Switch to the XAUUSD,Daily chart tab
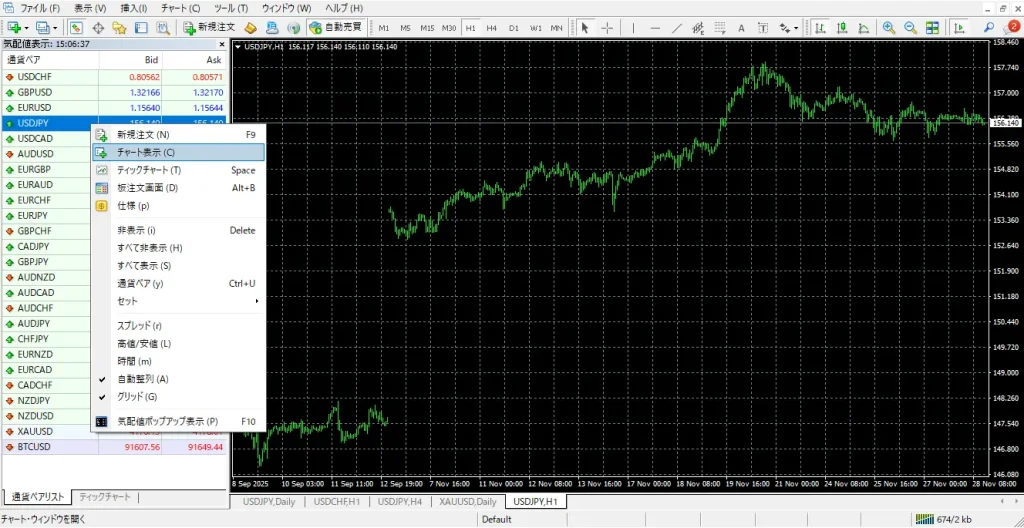1024x528 pixels. click(467, 501)
